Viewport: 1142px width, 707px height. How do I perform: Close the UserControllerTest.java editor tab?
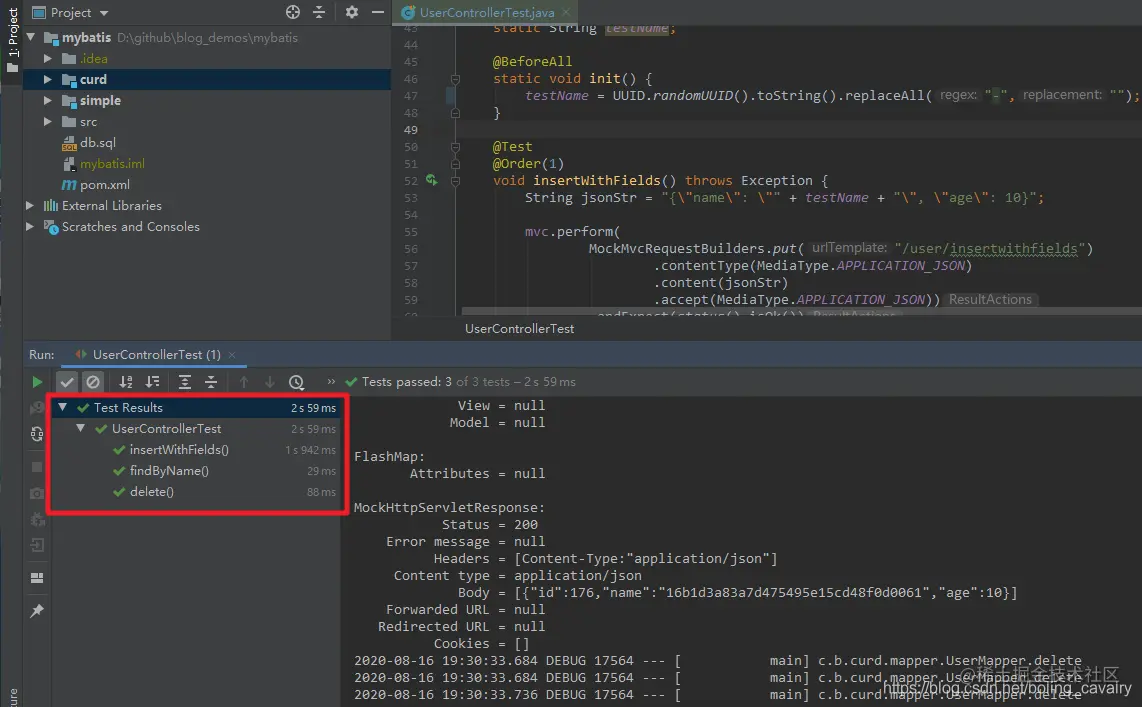point(566,12)
